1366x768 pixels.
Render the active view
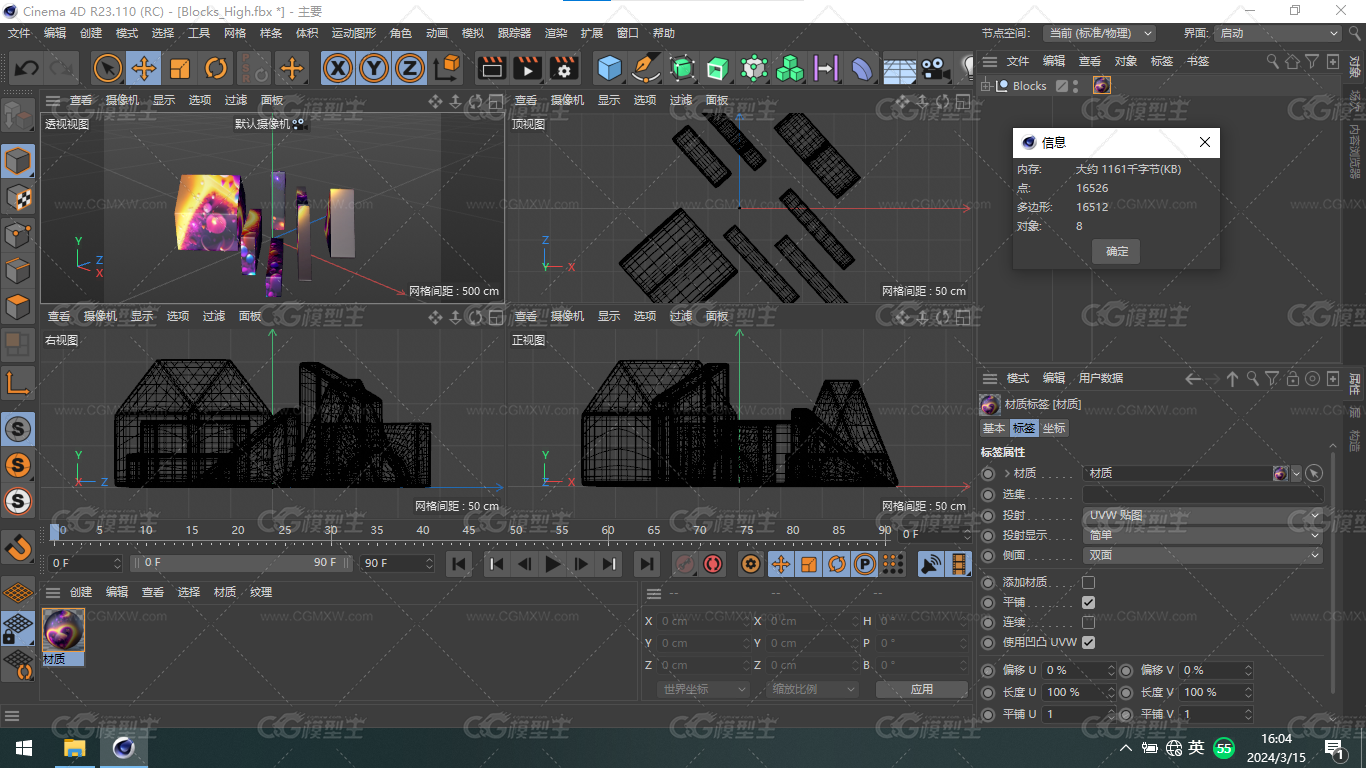tap(491, 68)
